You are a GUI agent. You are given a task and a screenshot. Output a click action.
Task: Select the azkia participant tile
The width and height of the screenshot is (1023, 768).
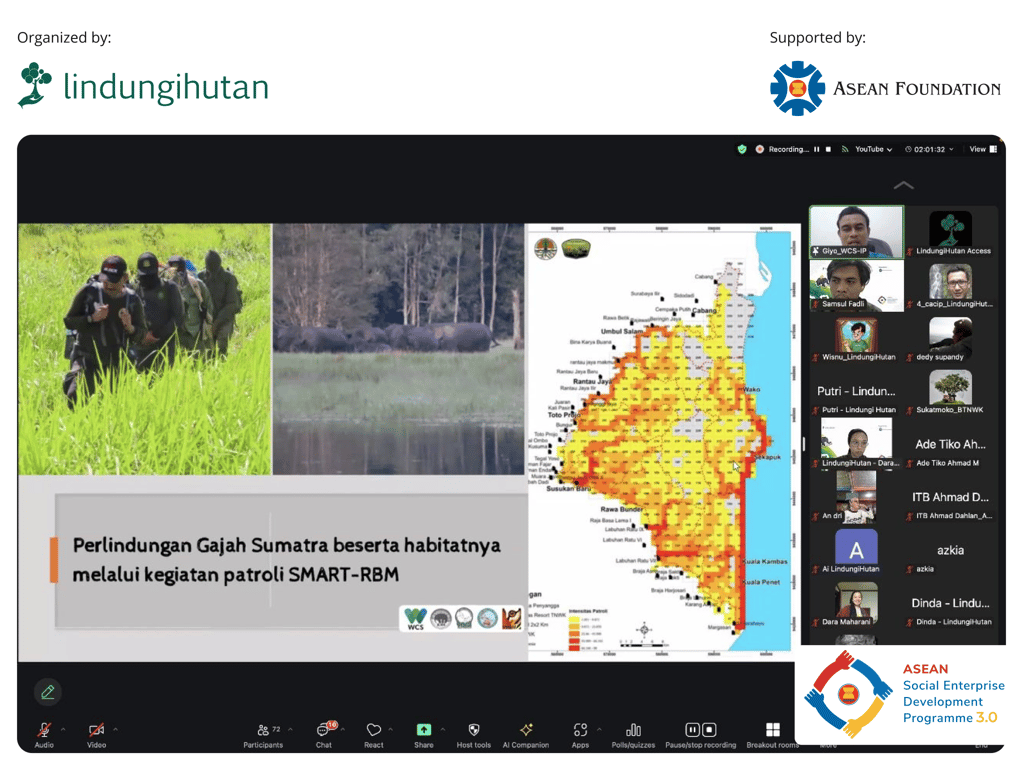point(951,550)
